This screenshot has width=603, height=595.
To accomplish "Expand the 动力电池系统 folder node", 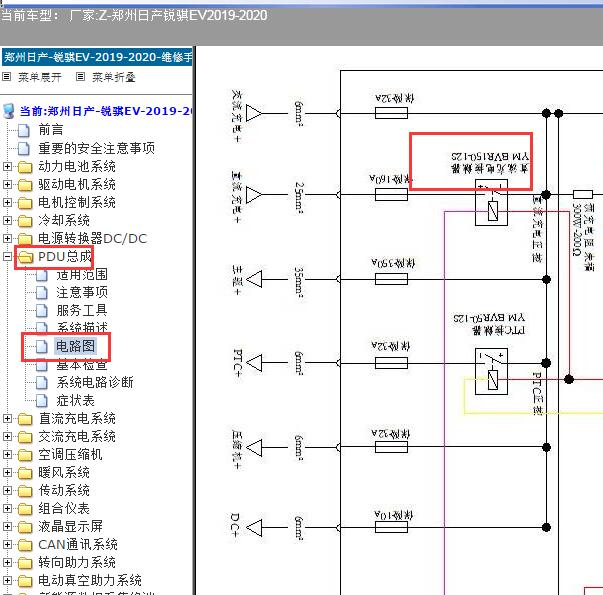I will 7,167.
